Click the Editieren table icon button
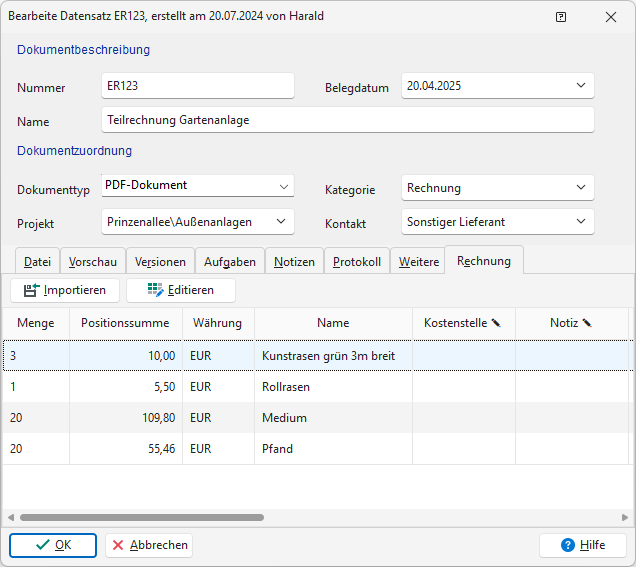Image resolution: width=636 pixels, height=567 pixels. click(x=155, y=290)
